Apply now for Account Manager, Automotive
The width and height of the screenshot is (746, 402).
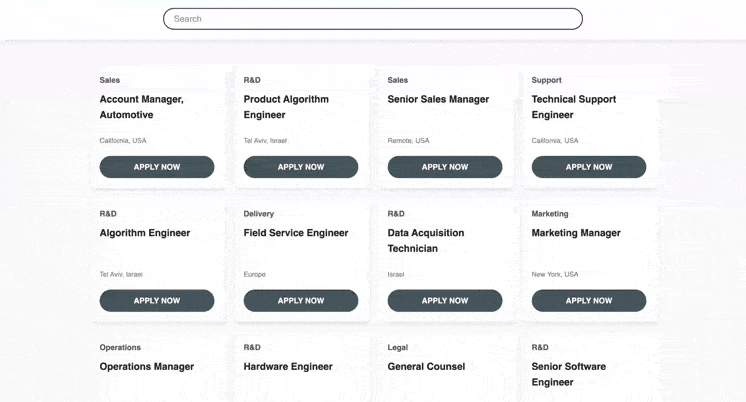point(157,167)
